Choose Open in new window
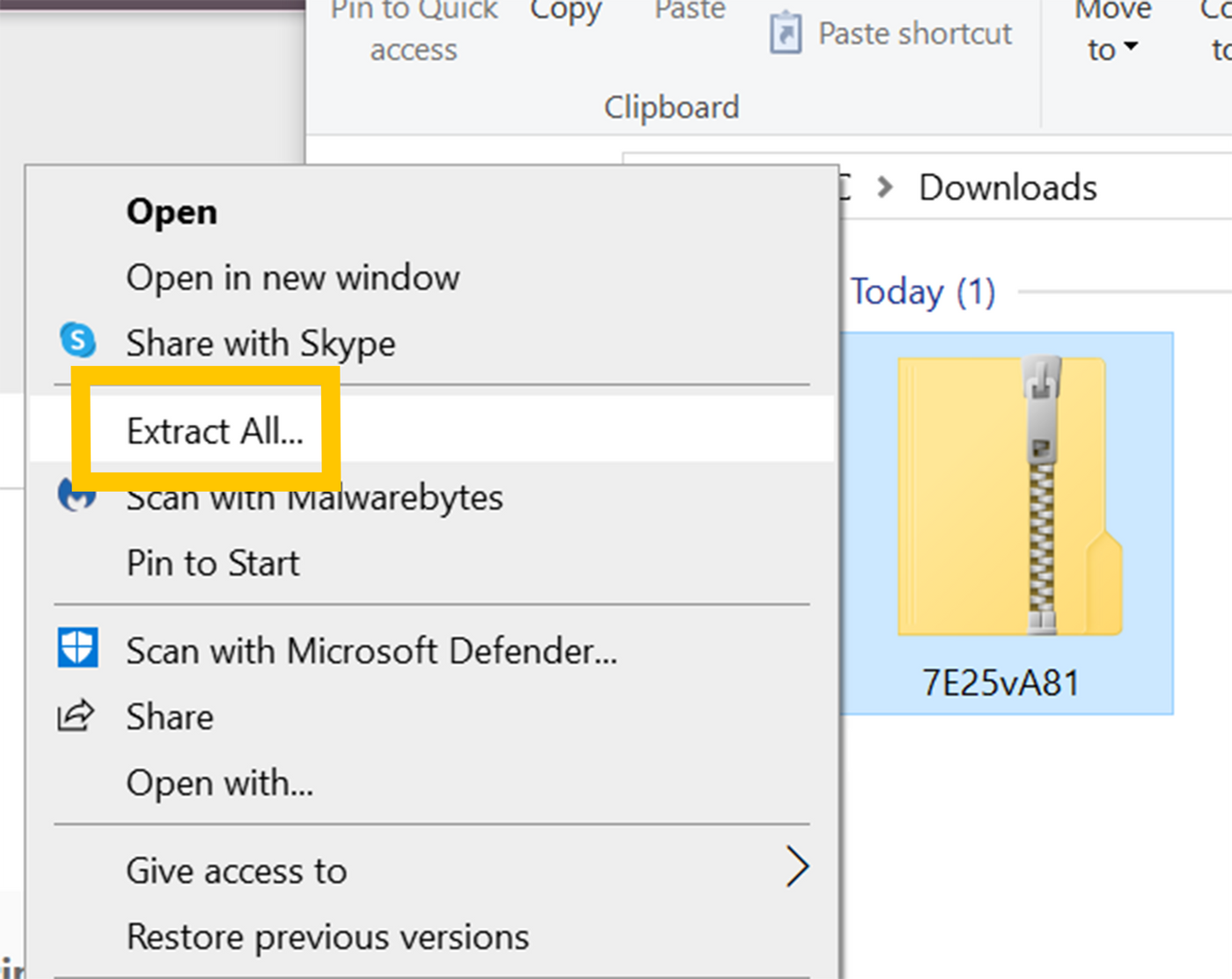The image size is (1232, 979). [x=292, y=278]
